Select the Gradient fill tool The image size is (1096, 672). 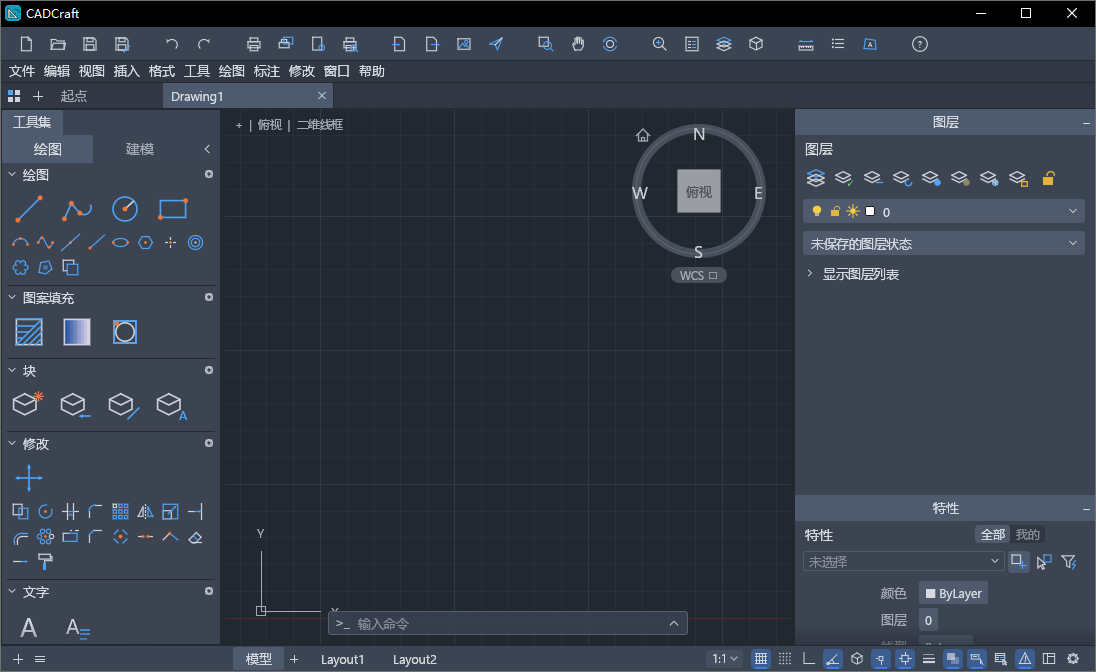tap(77, 332)
